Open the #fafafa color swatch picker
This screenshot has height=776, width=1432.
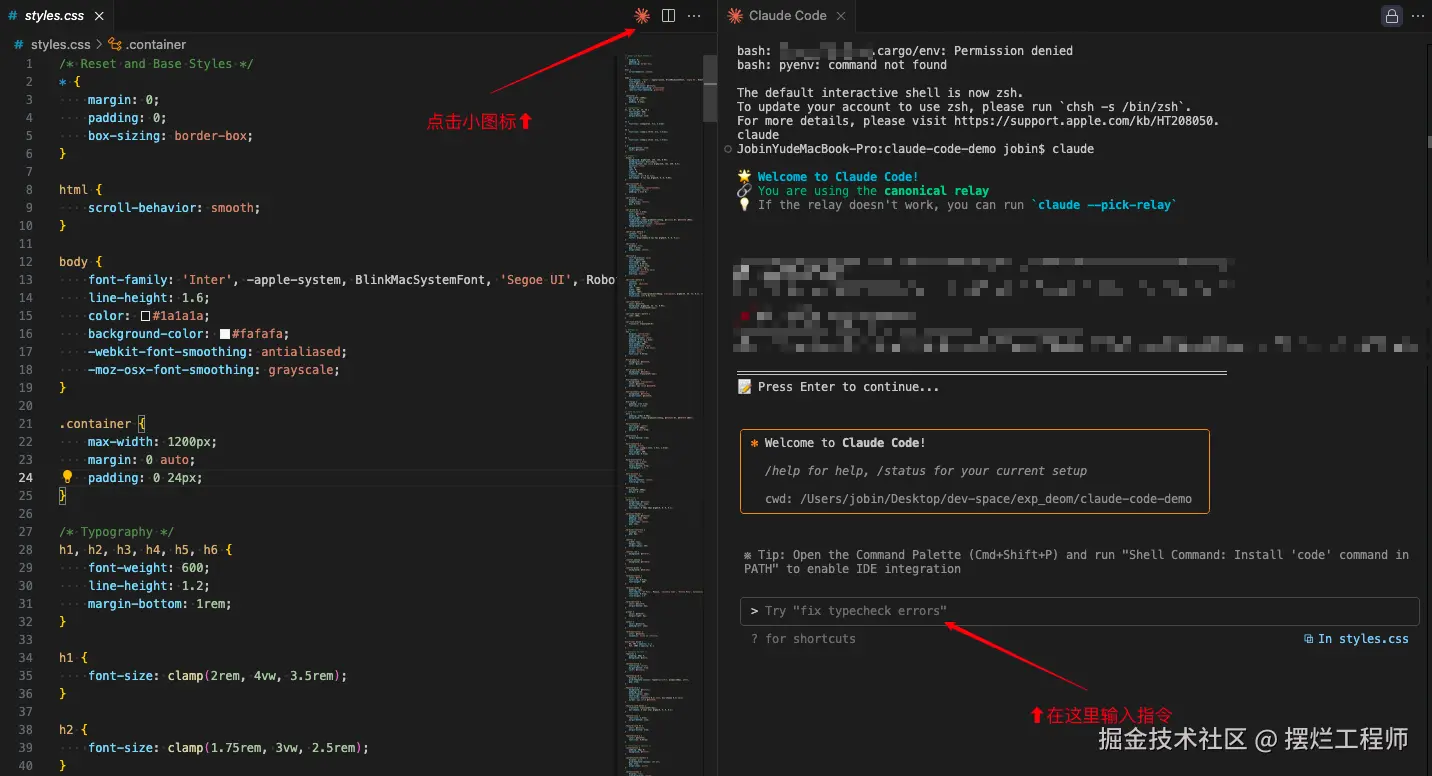(x=225, y=334)
